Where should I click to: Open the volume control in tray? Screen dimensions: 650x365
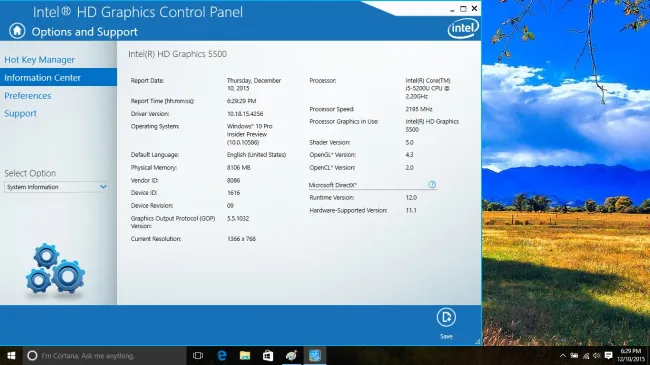click(597, 355)
